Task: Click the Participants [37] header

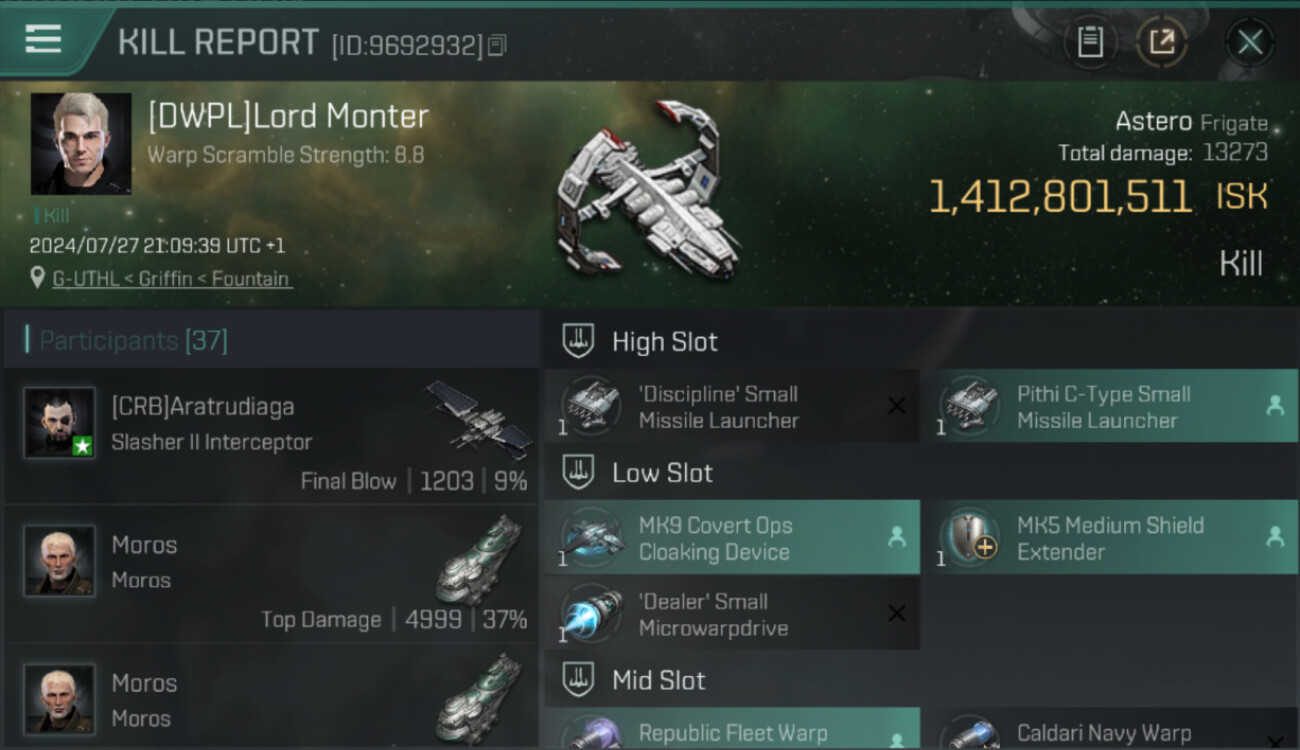Action: point(133,341)
